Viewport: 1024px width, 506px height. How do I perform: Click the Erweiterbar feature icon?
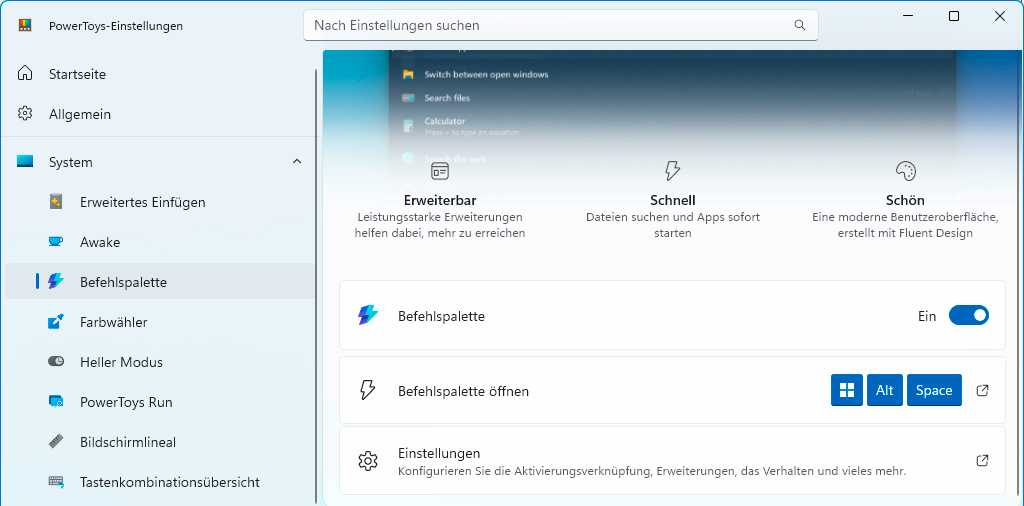440,171
